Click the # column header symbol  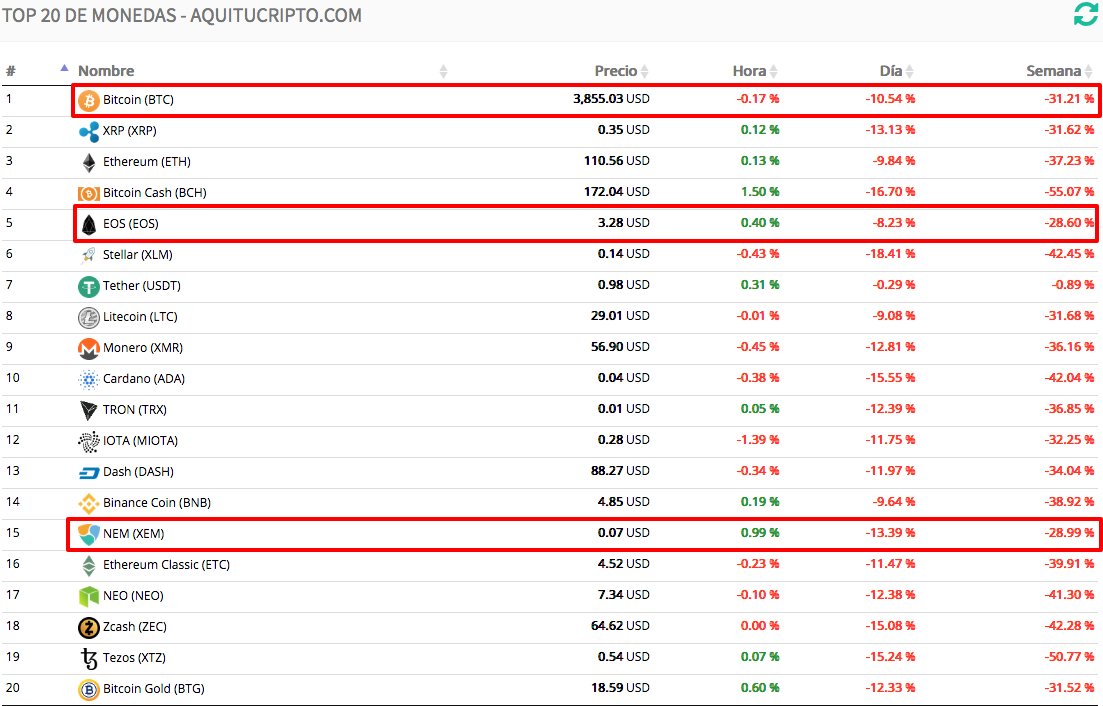(x=11, y=71)
